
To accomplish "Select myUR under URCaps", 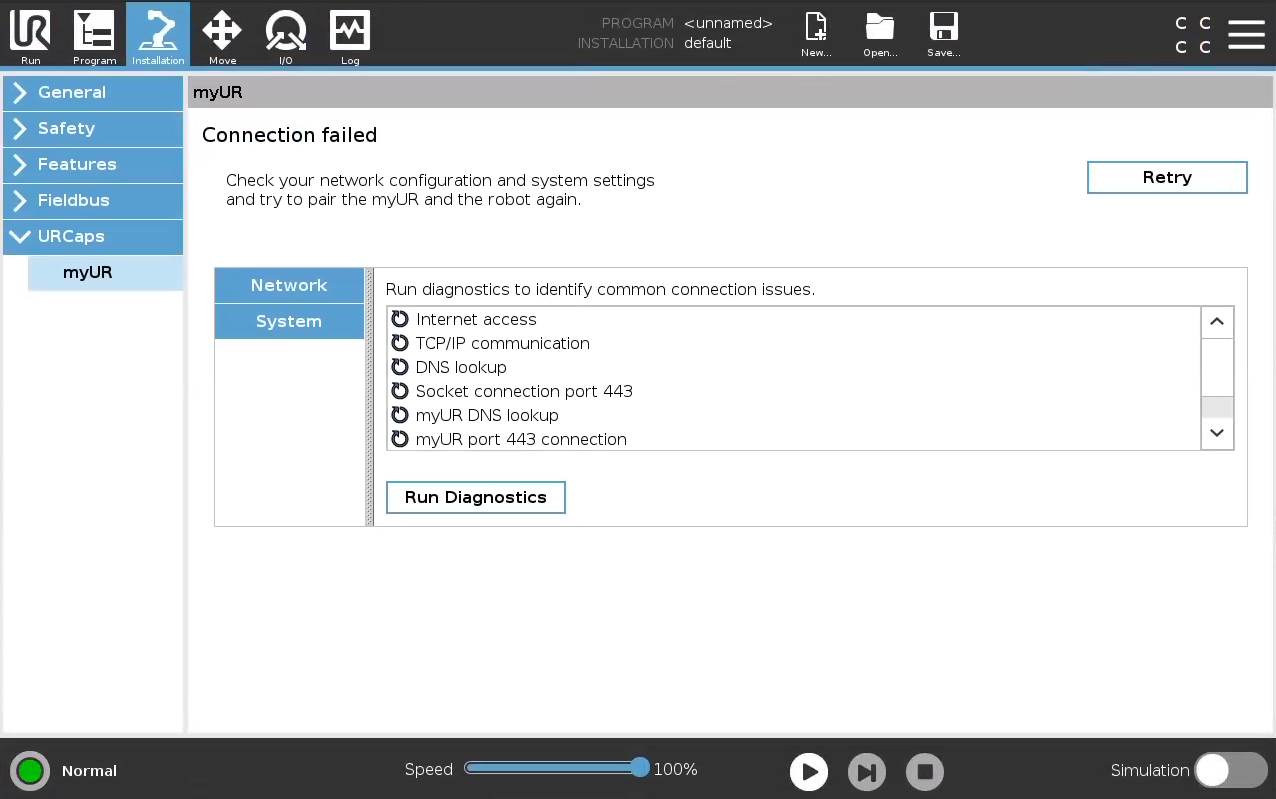I will tap(105, 272).
